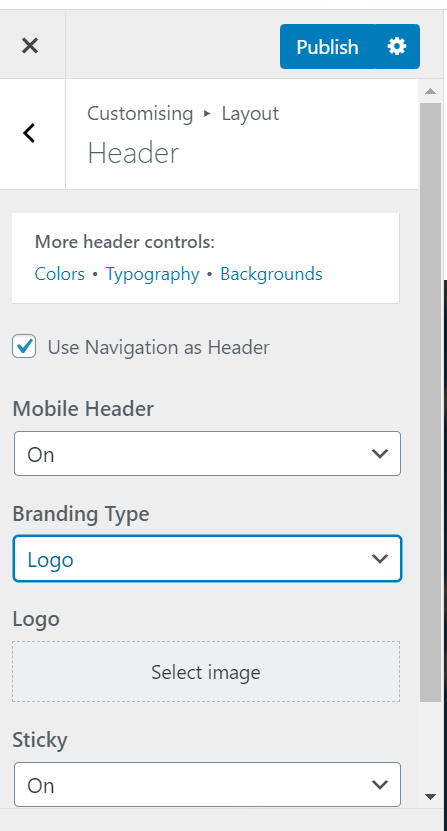Click Select image for the Logo
The width and height of the screenshot is (447, 831).
pos(206,672)
